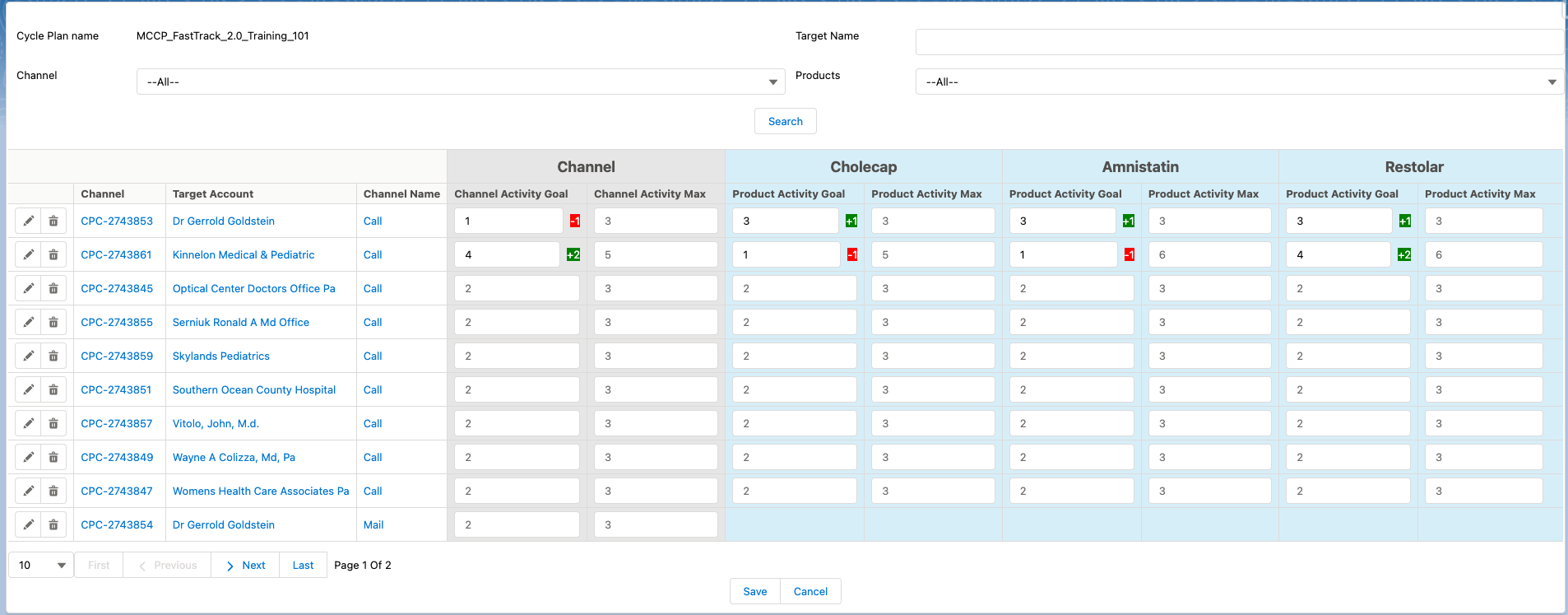The image size is (1568, 615).
Task: Click the Target Name input field
Action: (x=1239, y=42)
